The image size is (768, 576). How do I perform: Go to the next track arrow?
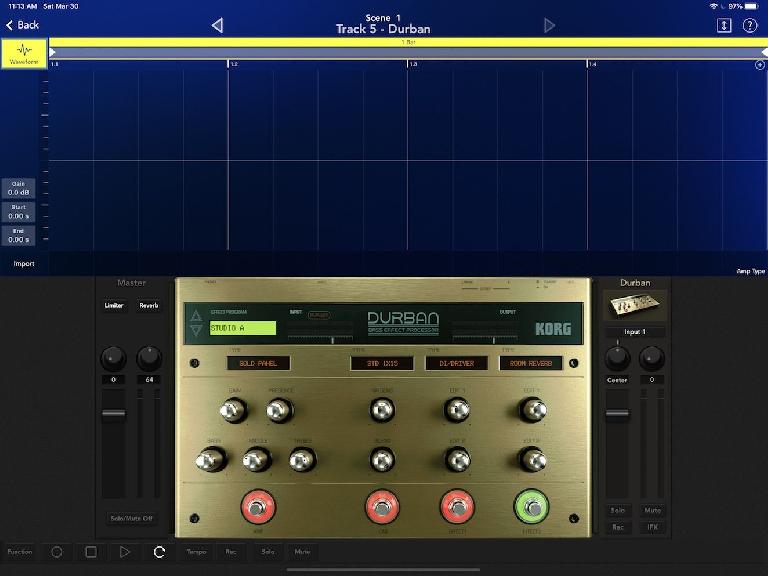click(549, 25)
